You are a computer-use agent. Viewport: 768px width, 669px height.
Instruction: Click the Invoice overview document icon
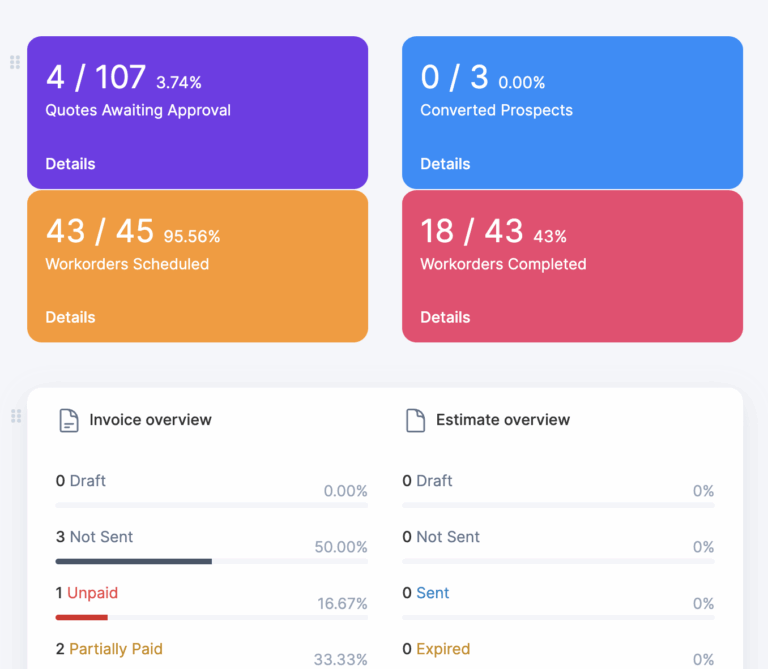[x=68, y=420]
